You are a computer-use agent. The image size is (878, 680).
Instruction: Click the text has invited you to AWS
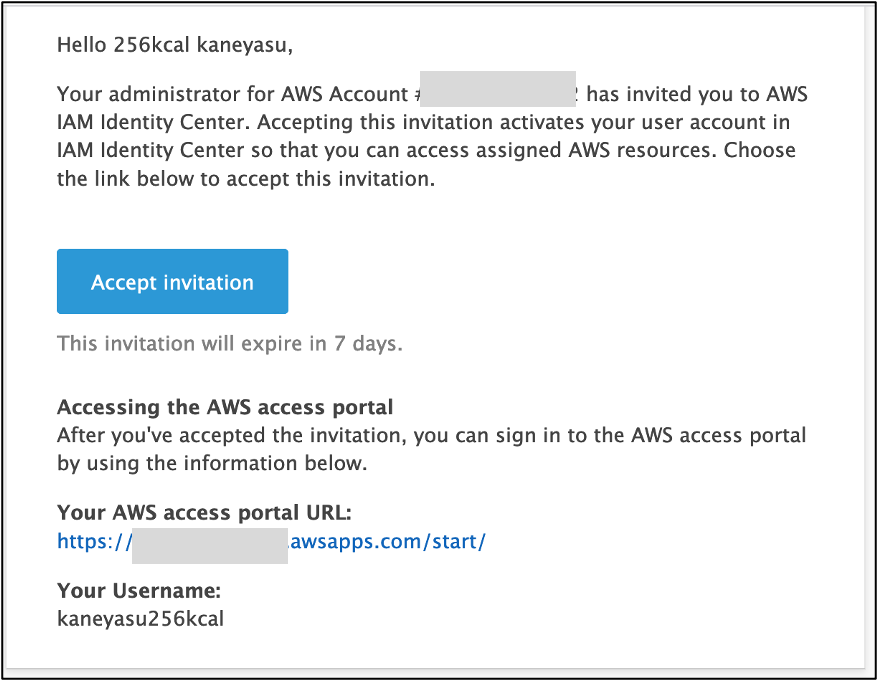coord(697,94)
